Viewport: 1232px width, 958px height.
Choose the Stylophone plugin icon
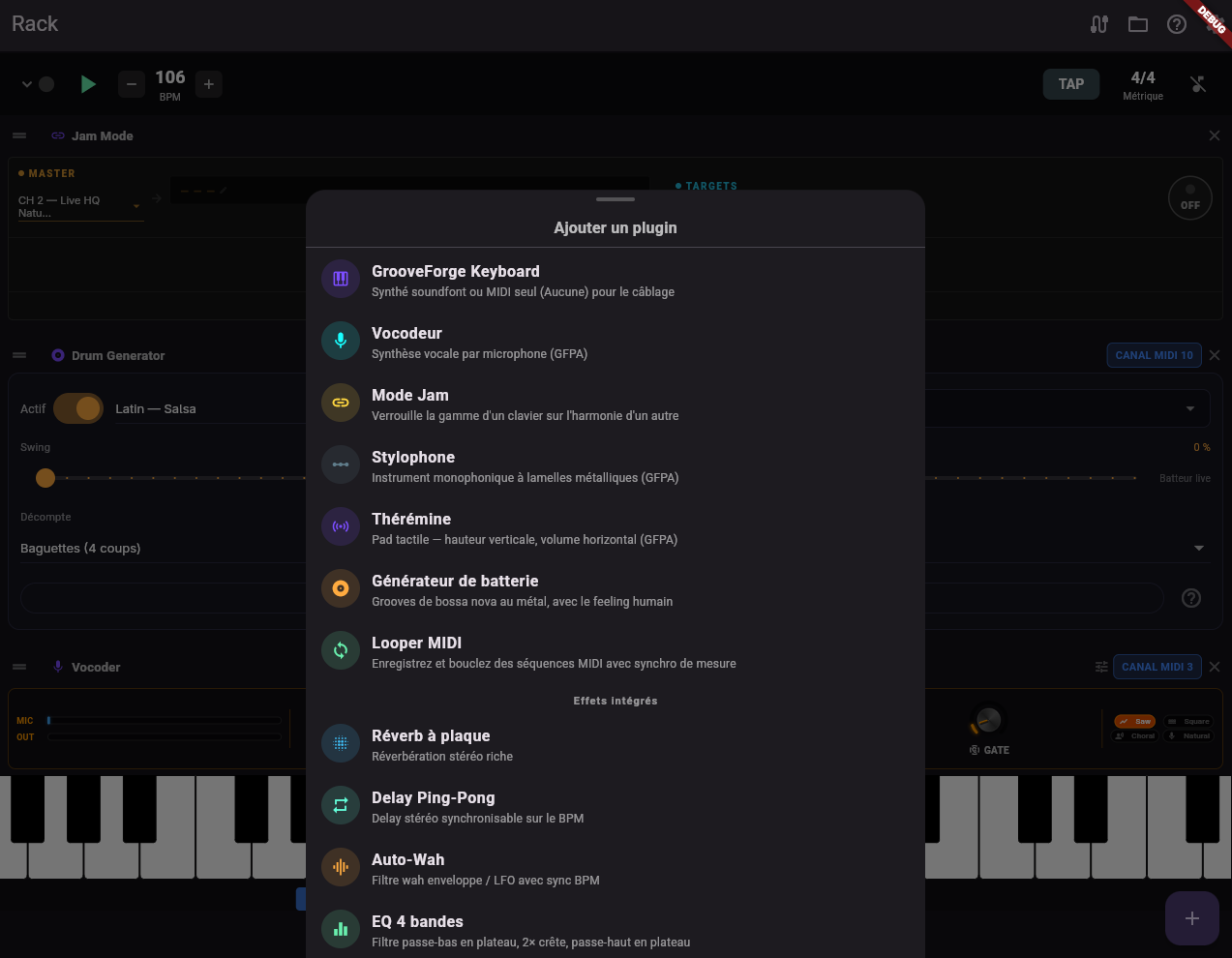point(341,464)
